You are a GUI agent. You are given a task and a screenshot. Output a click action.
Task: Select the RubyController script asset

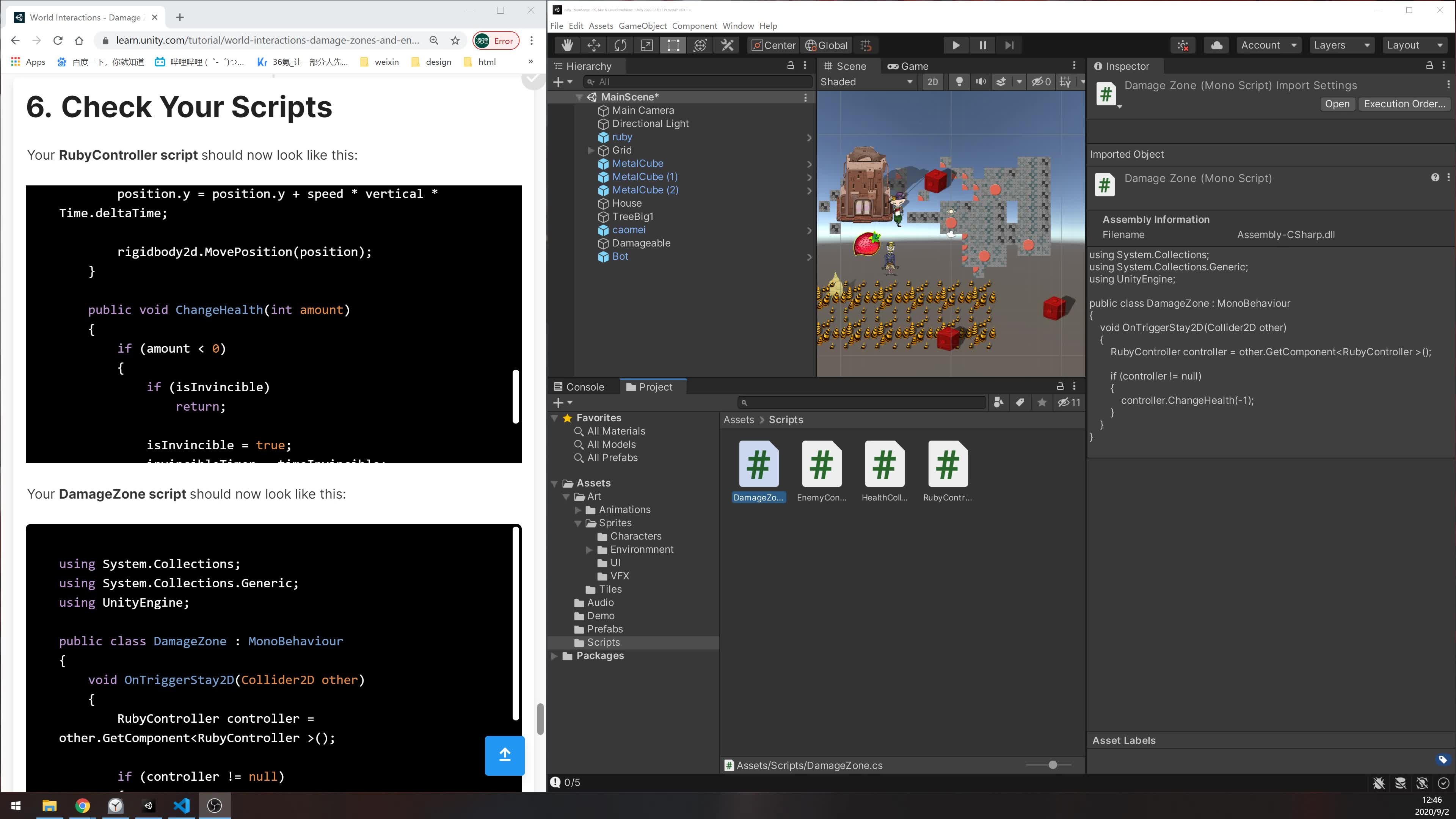click(x=947, y=471)
